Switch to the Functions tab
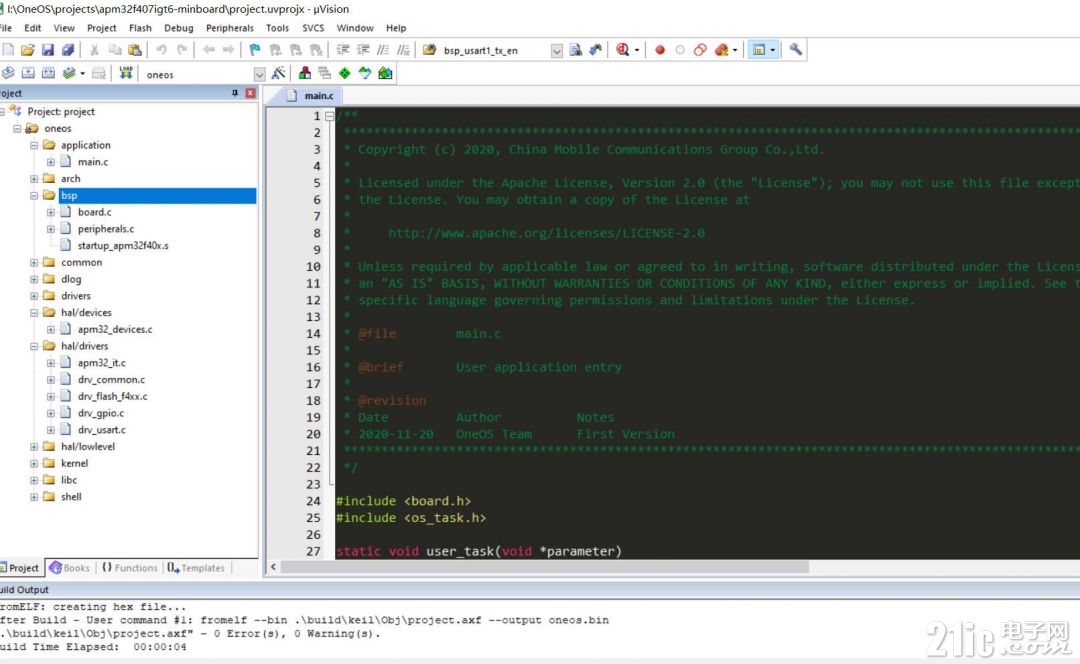The image size is (1080, 664). coord(129,568)
